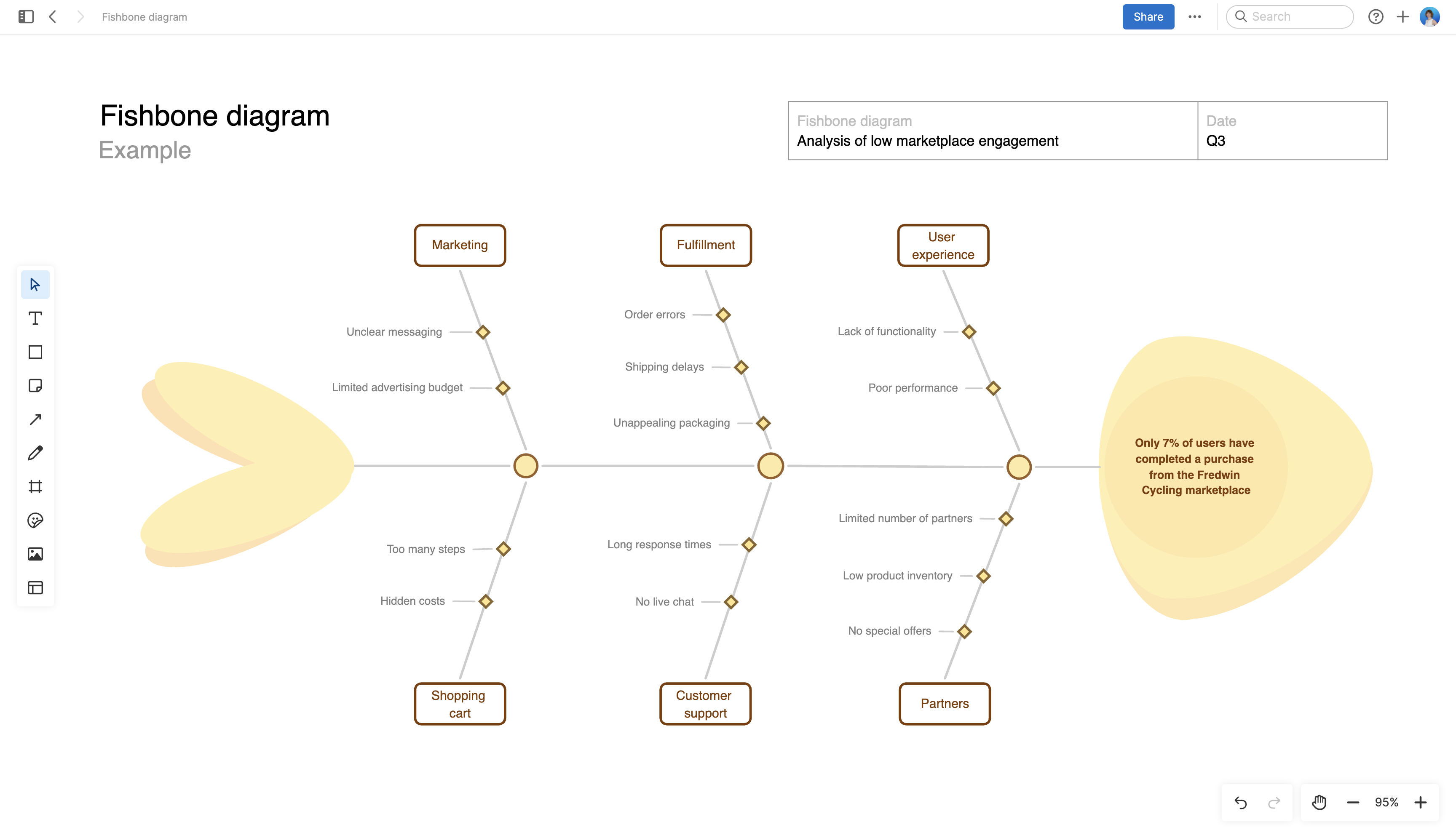Select the Table layout tool
Screen dimensions: 1456x838
point(35,587)
